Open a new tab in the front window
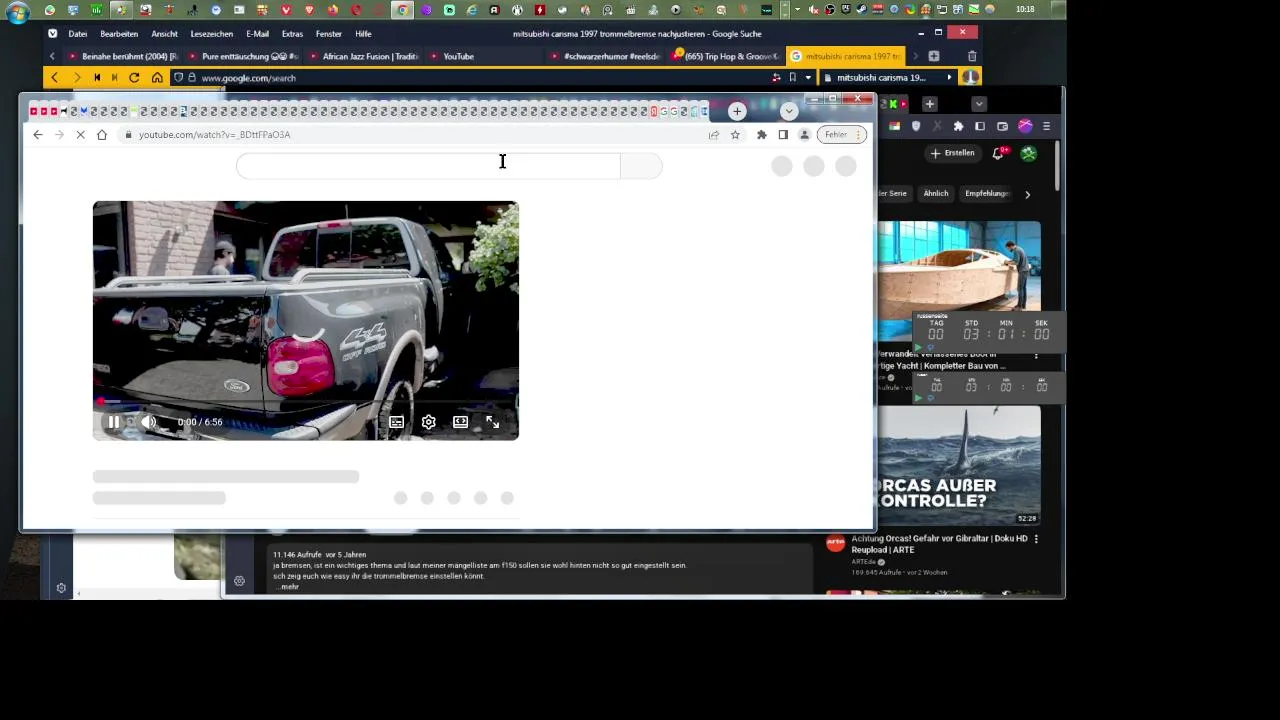This screenshot has height=720, width=1280. click(x=737, y=111)
